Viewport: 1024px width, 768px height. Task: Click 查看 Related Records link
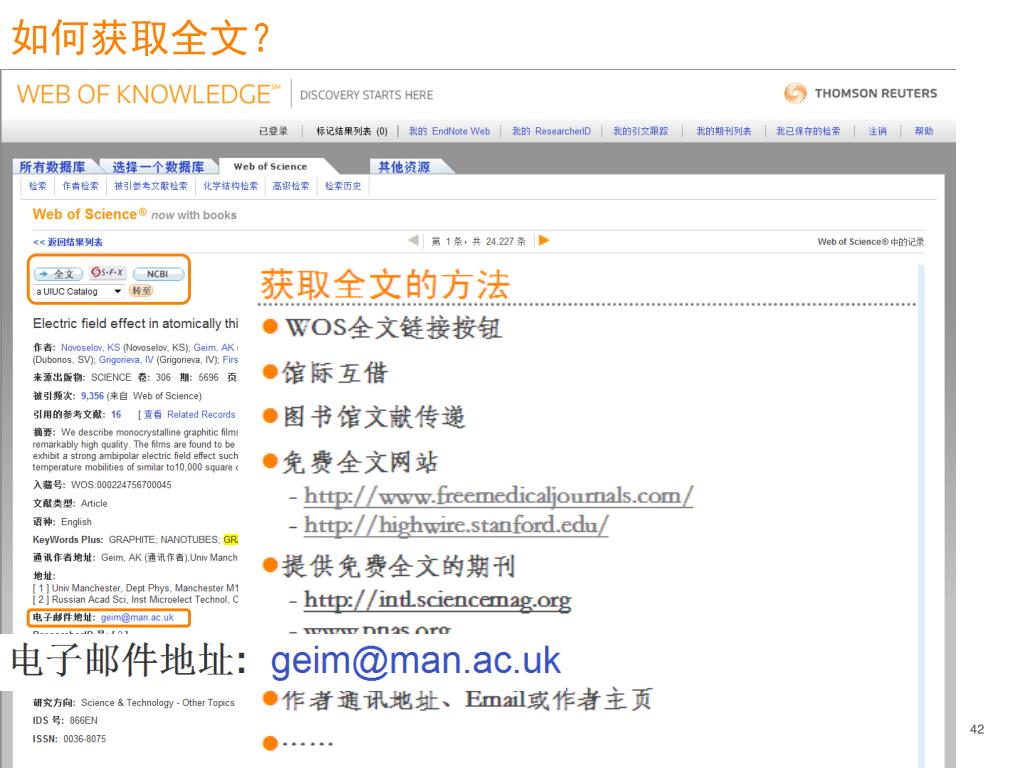[x=189, y=414]
